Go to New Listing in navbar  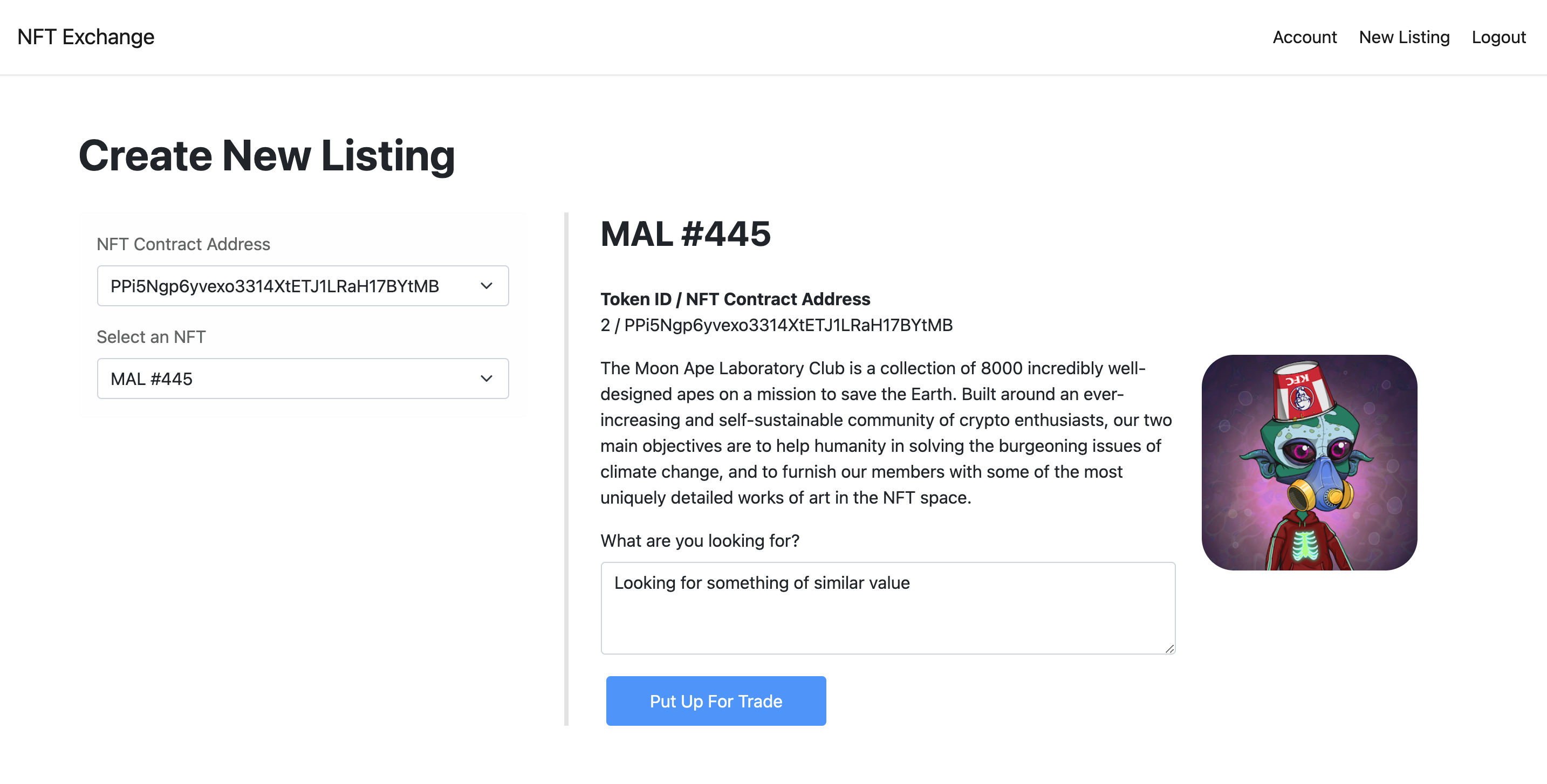point(1404,37)
